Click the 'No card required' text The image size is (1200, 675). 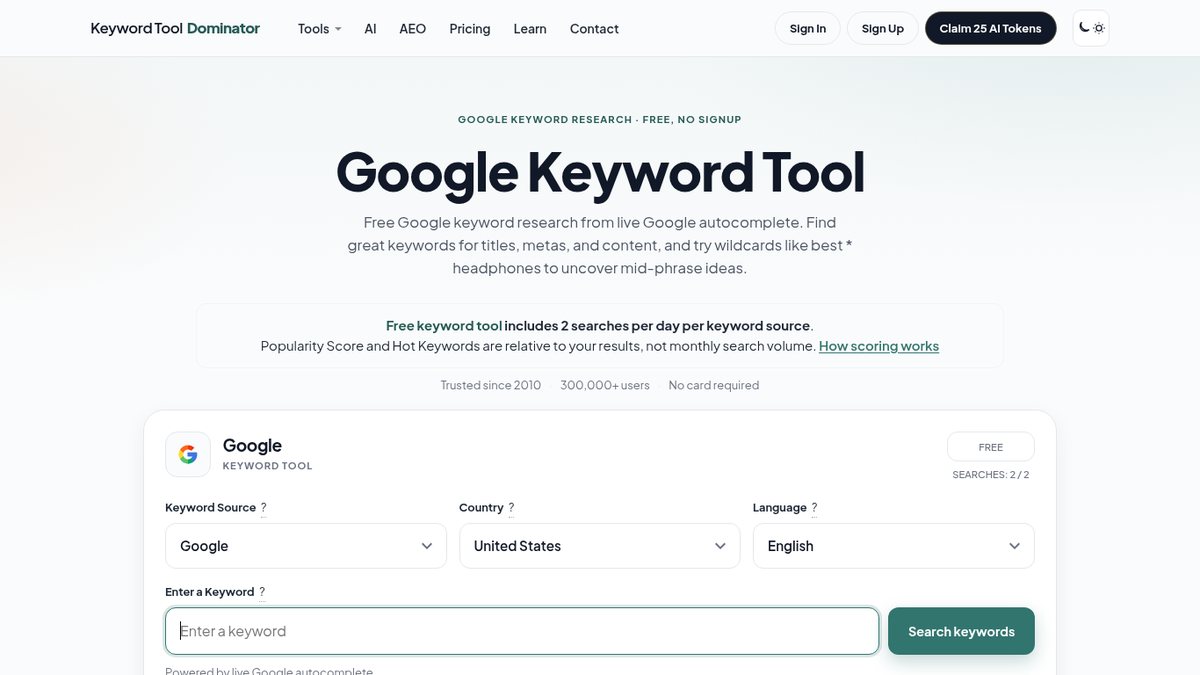pos(714,385)
